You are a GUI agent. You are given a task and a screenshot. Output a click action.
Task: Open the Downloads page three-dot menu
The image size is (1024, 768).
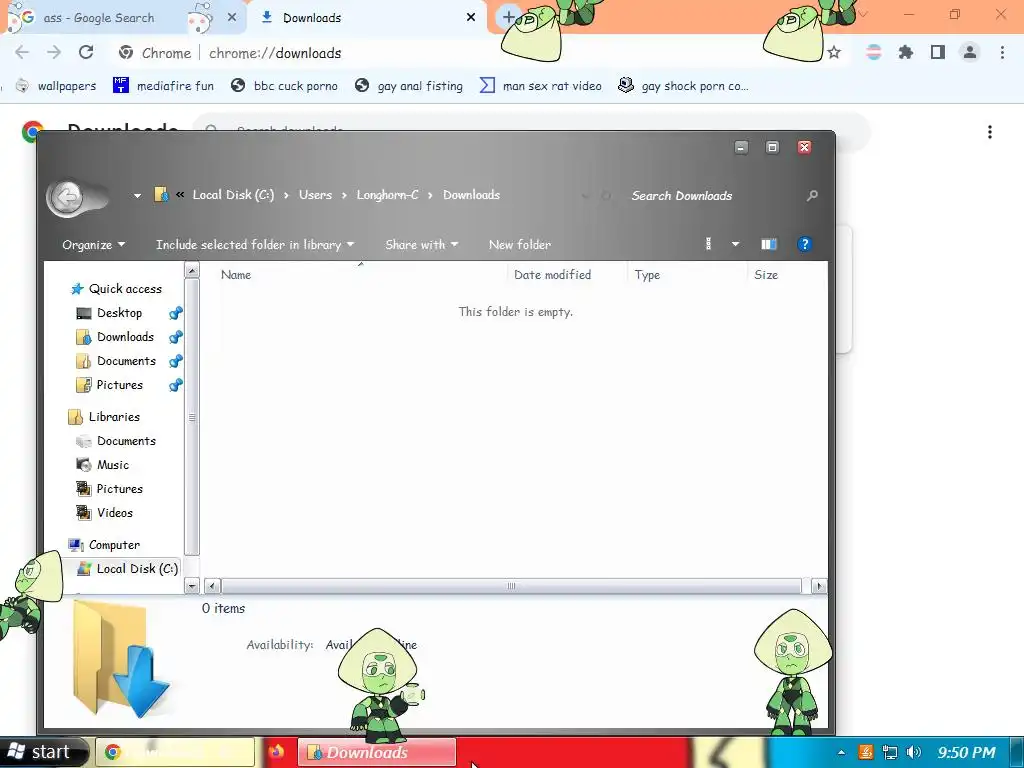click(x=990, y=132)
